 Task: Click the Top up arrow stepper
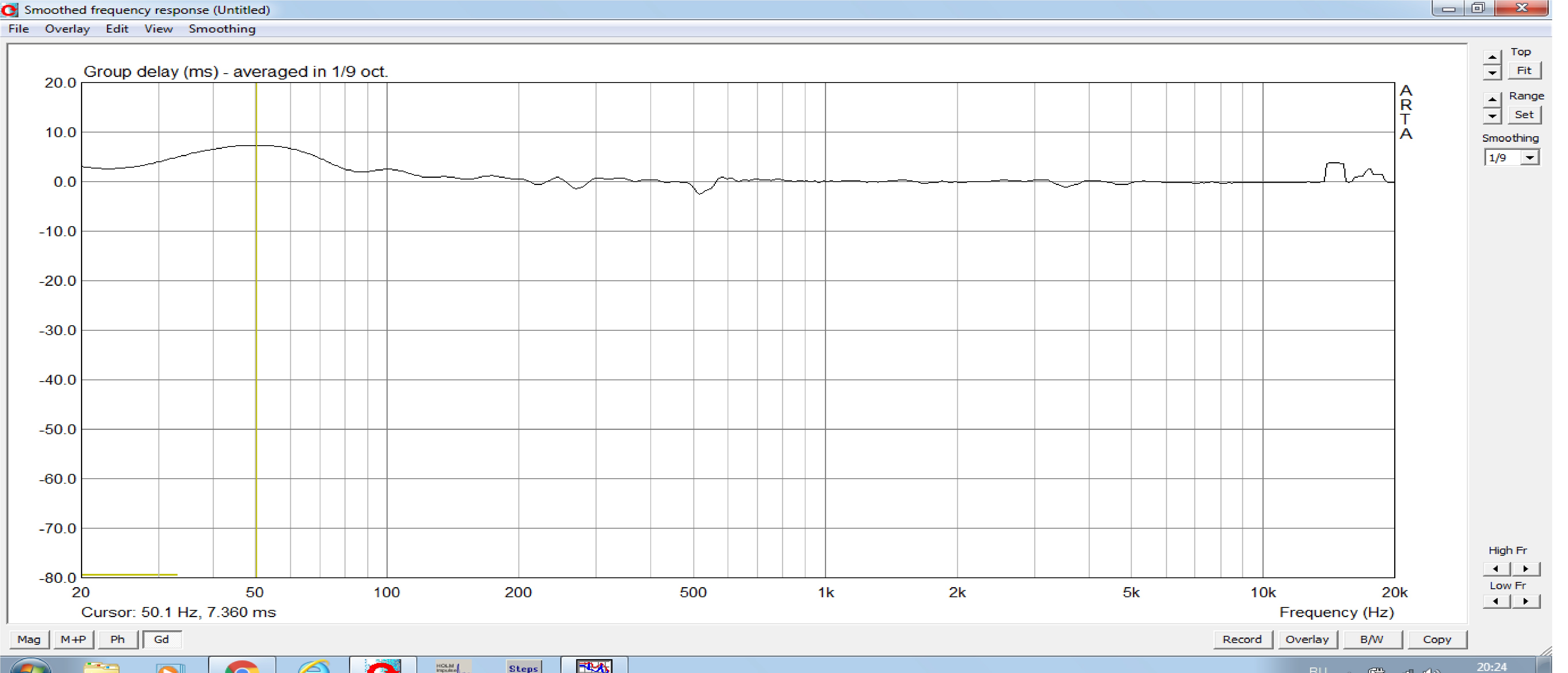pos(1492,57)
